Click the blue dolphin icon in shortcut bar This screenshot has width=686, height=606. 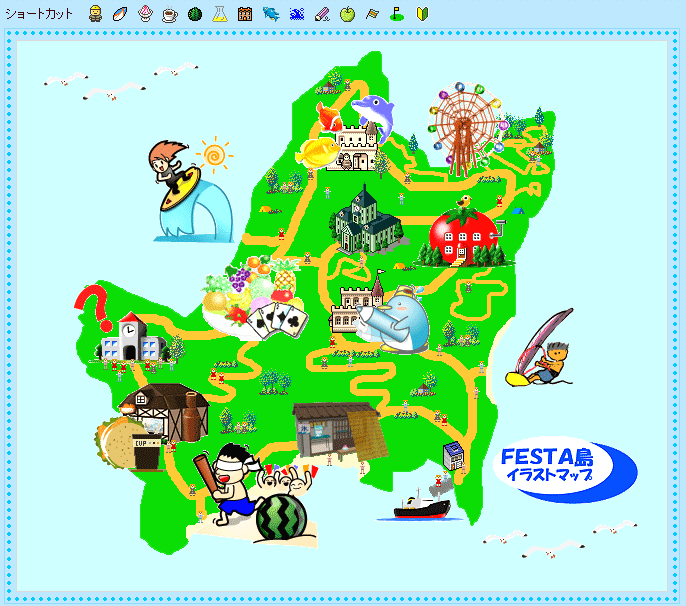[271, 13]
